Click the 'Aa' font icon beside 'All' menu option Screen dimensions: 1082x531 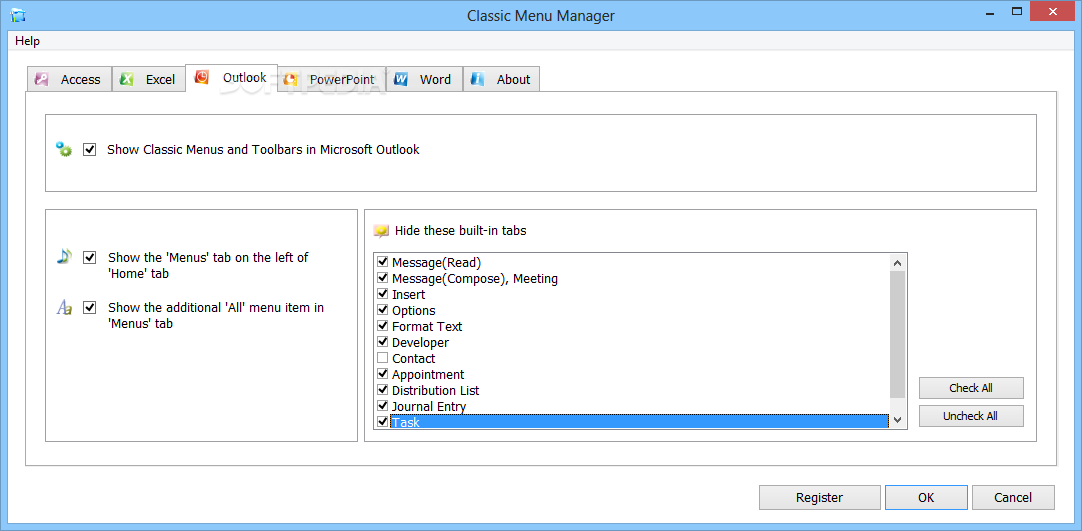(63, 308)
